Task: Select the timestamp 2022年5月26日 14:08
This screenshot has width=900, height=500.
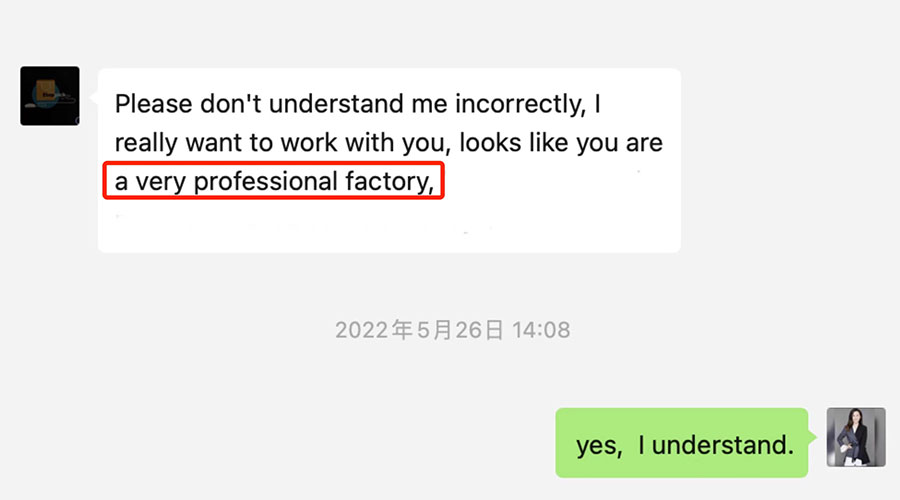Action: pyautogui.click(x=452, y=329)
